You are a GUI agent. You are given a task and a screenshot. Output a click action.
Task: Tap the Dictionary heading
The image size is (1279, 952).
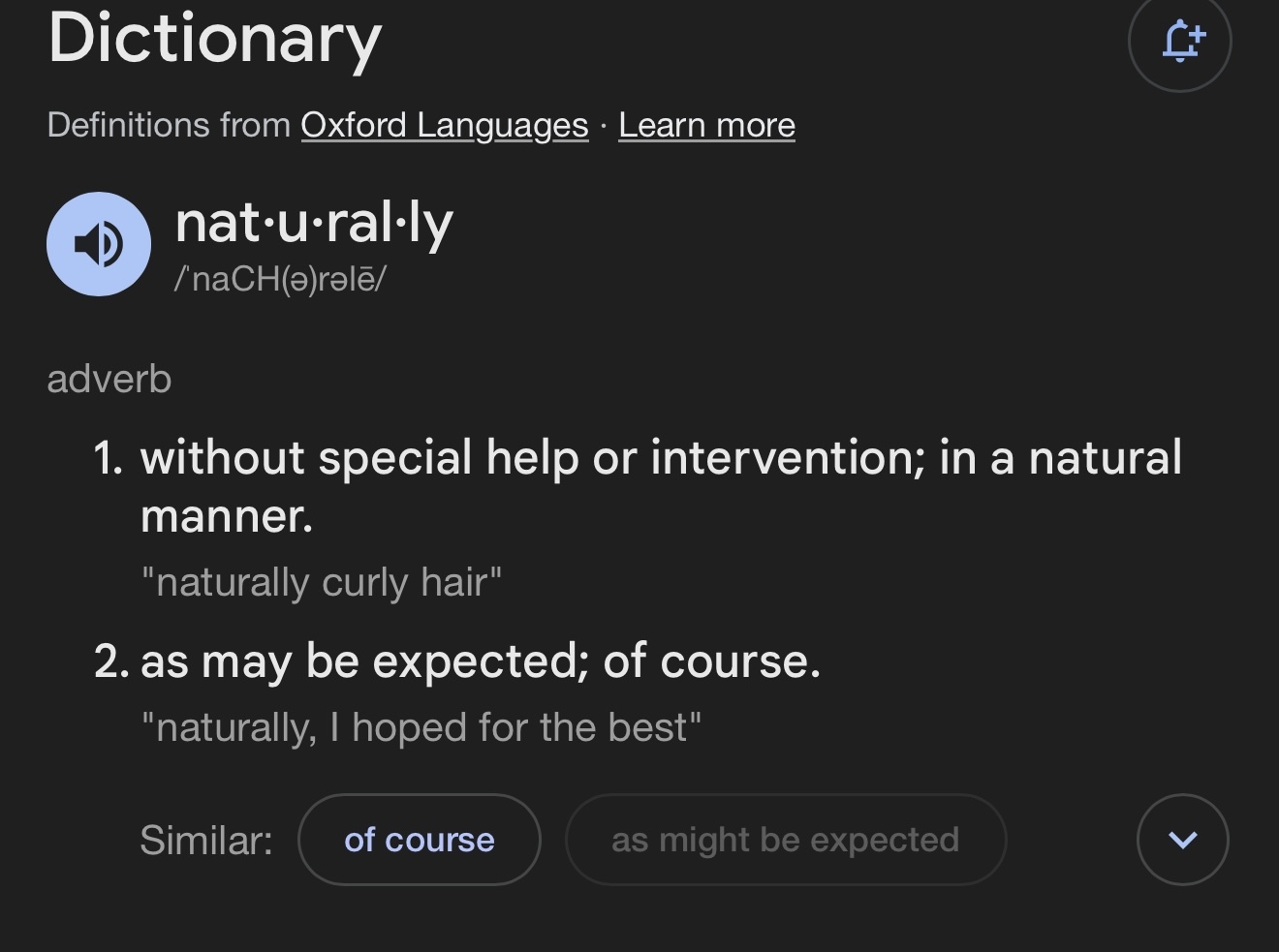215,39
